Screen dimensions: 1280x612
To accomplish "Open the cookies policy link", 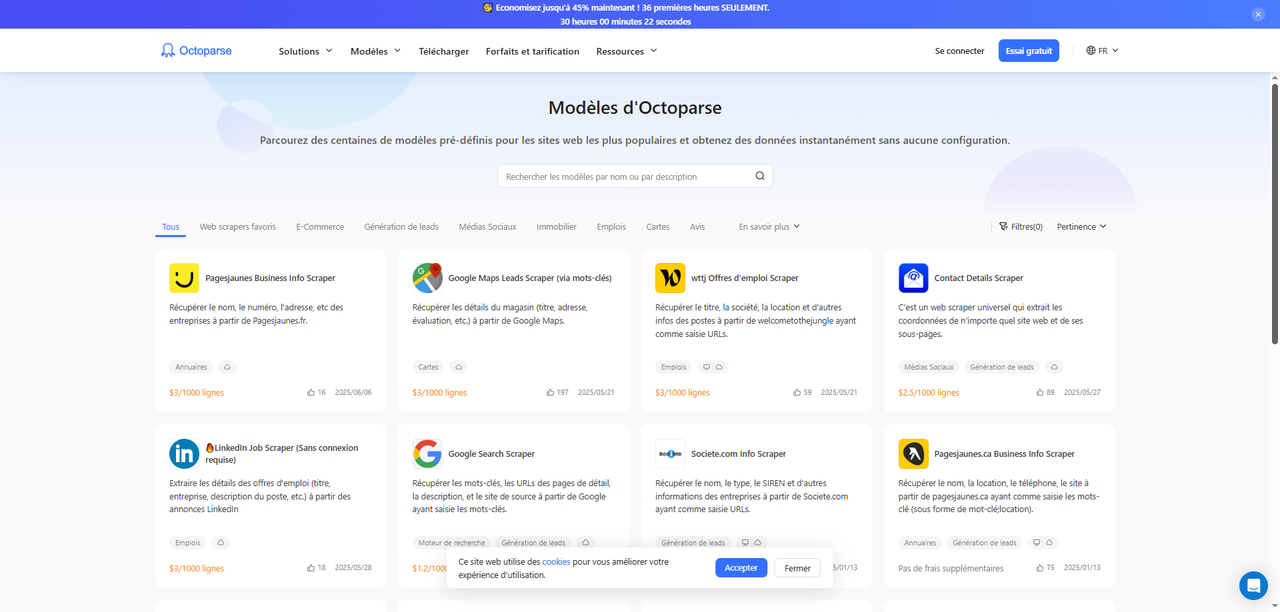I will pyautogui.click(x=556, y=562).
